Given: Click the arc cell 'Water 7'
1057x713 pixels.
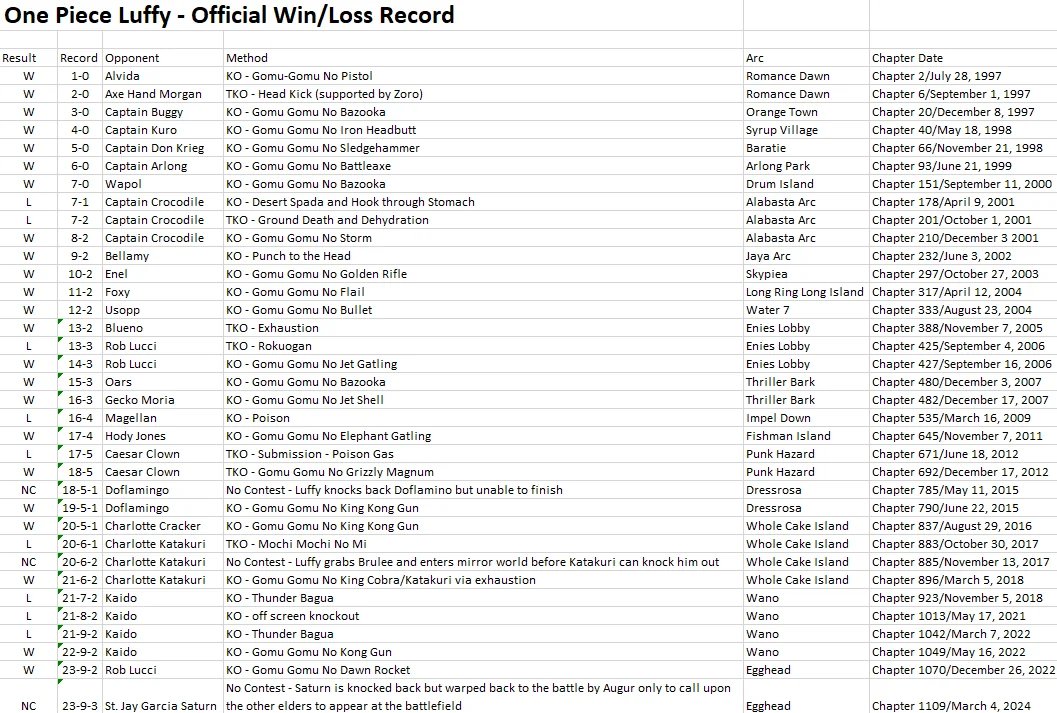Looking at the screenshot, I should [x=806, y=310].
